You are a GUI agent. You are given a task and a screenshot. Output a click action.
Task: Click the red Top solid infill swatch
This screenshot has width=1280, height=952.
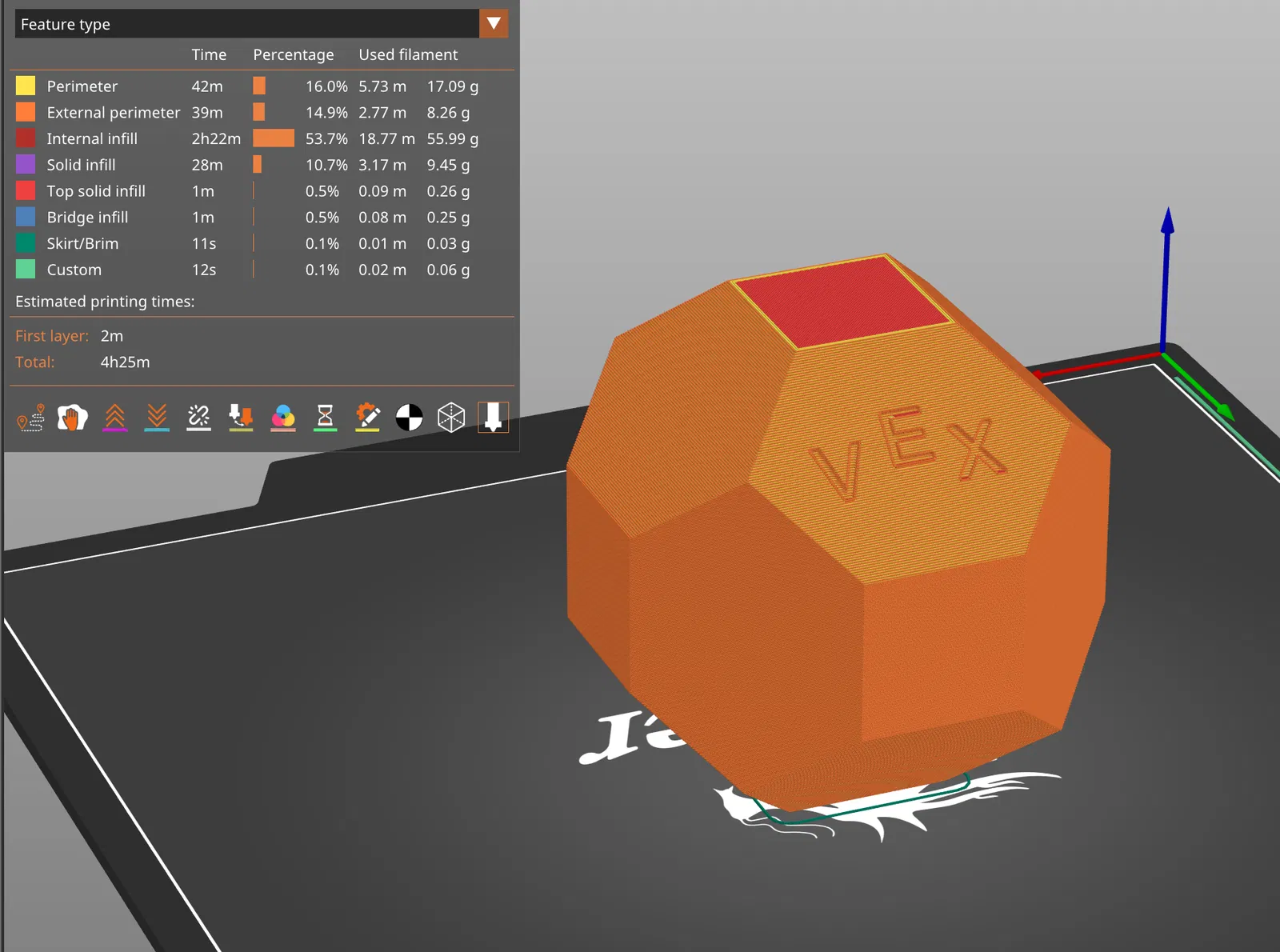[x=26, y=190]
